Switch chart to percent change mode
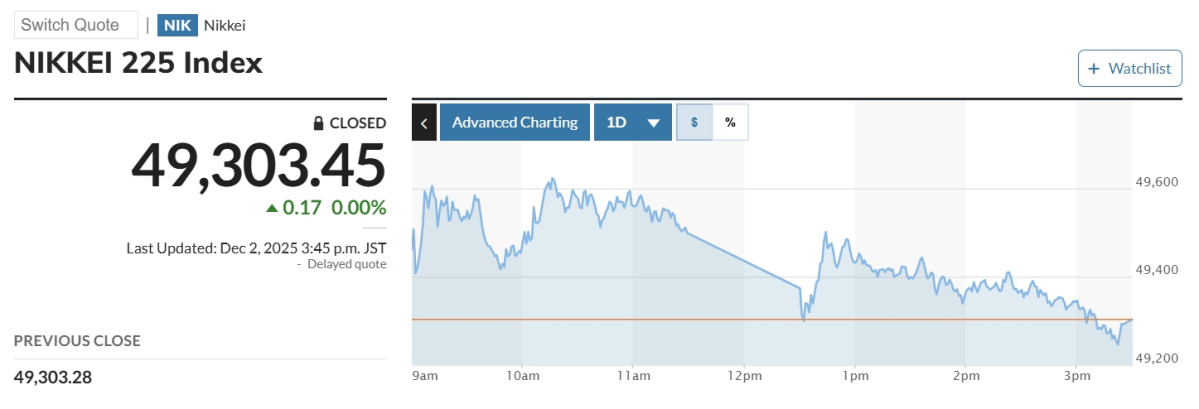The width and height of the screenshot is (1199, 409). pos(730,123)
